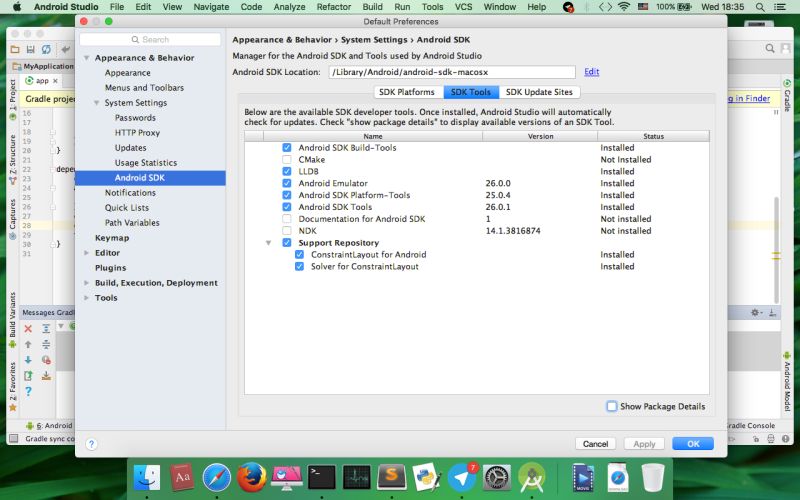Open System Preferences from the dock
Screen dimensions: 800x500
(497, 478)
